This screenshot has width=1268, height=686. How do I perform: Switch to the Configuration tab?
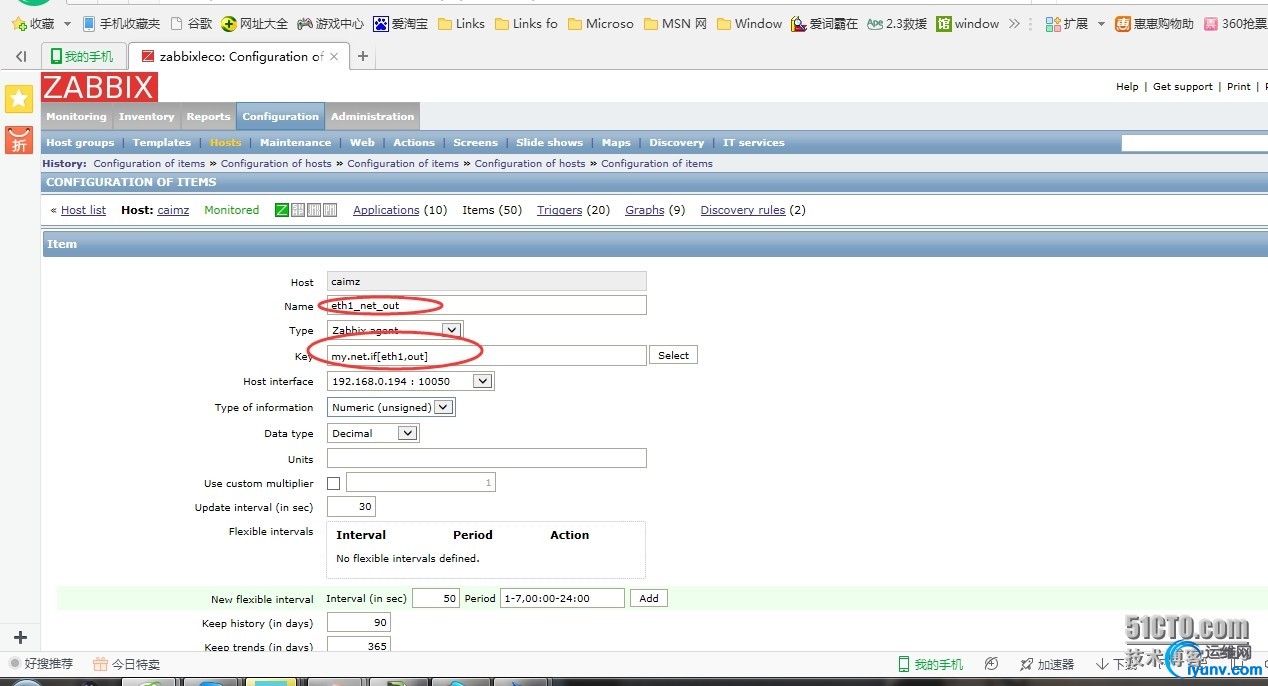pos(280,117)
